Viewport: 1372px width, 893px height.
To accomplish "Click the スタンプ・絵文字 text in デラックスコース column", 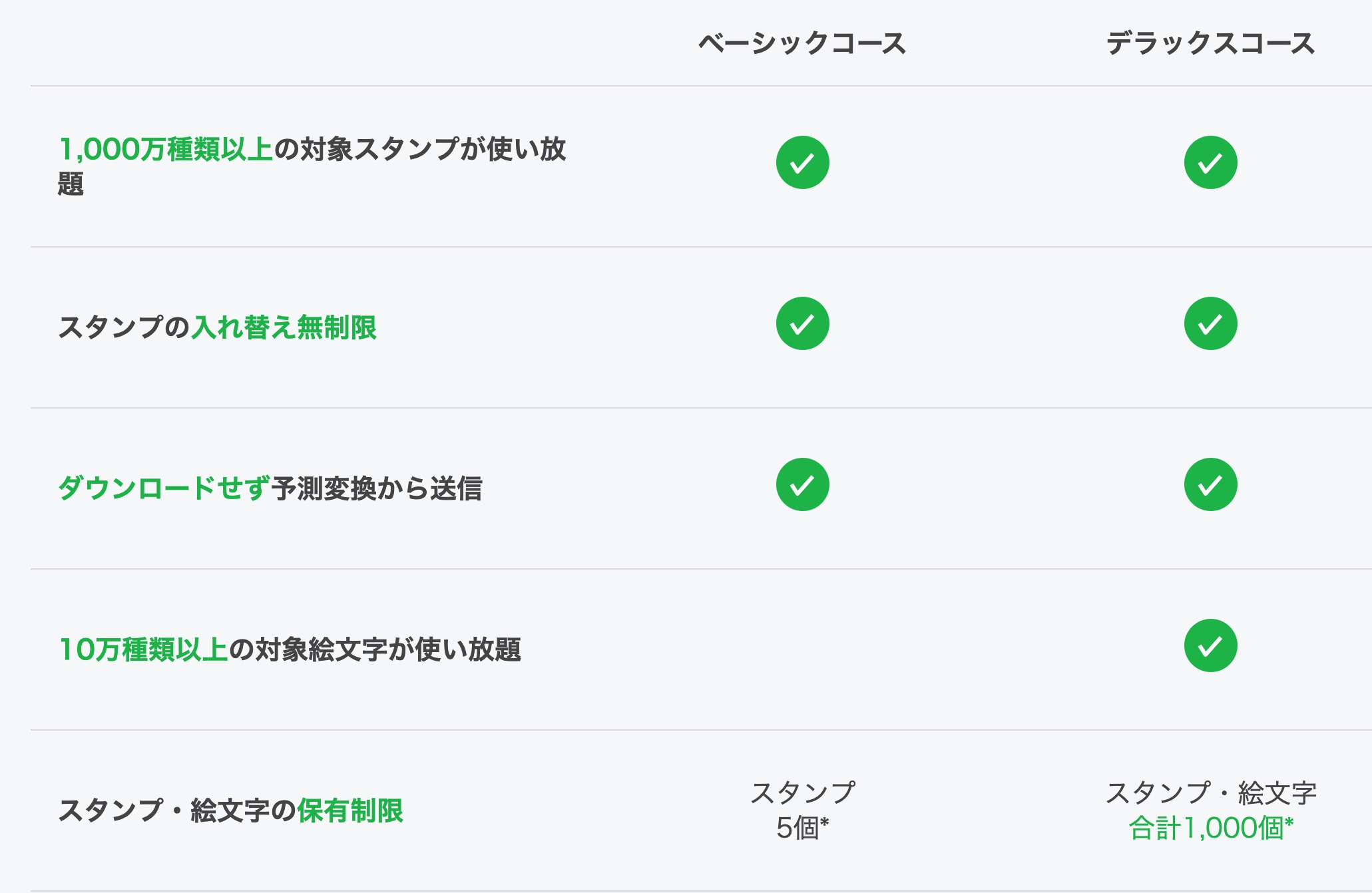I will (x=1210, y=793).
